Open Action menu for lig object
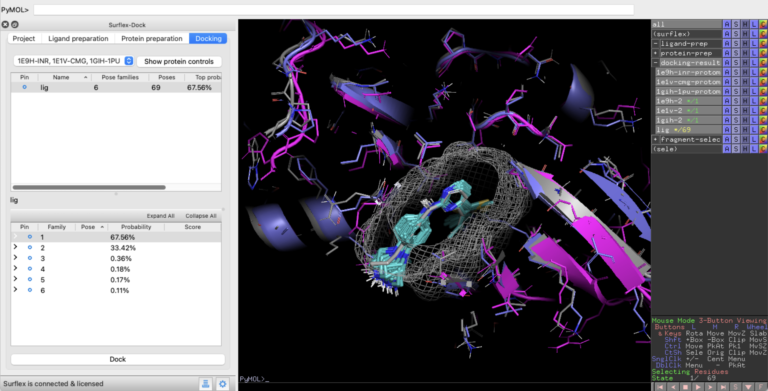This screenshot has height=391, width=768. 727,130
